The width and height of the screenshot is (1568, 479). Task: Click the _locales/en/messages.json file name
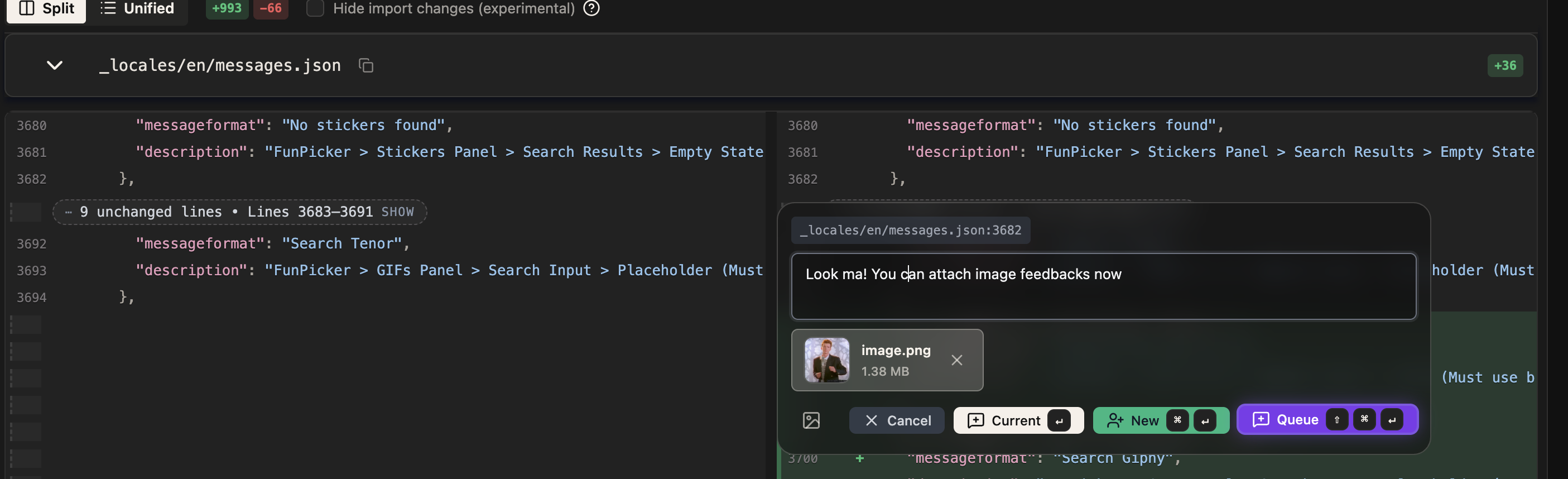coord(219,65)
